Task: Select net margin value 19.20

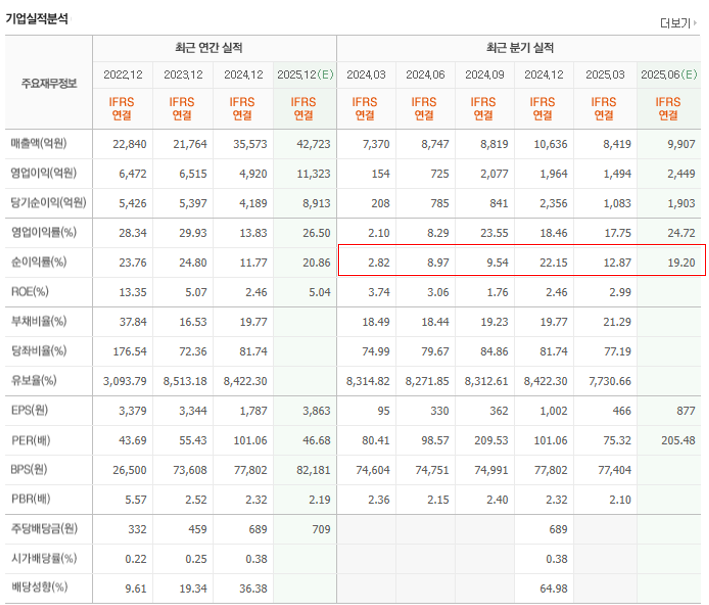Action: pyautogui.click(x=681, y=263)
